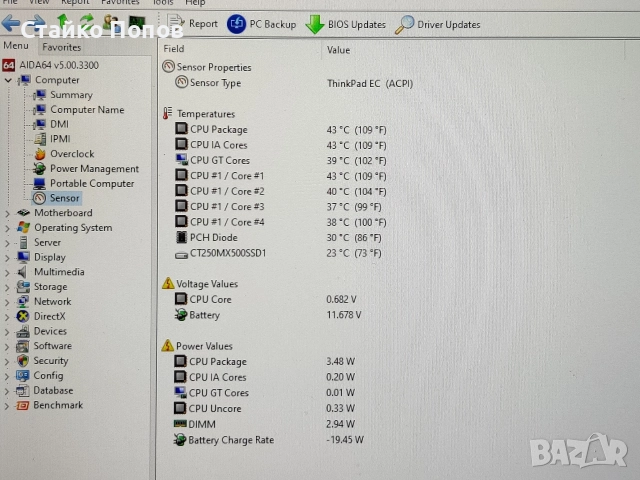This screenshot has height=480, width=640.
Task: Click the Voltage Values section heading
Action: (x=200, y=284)
